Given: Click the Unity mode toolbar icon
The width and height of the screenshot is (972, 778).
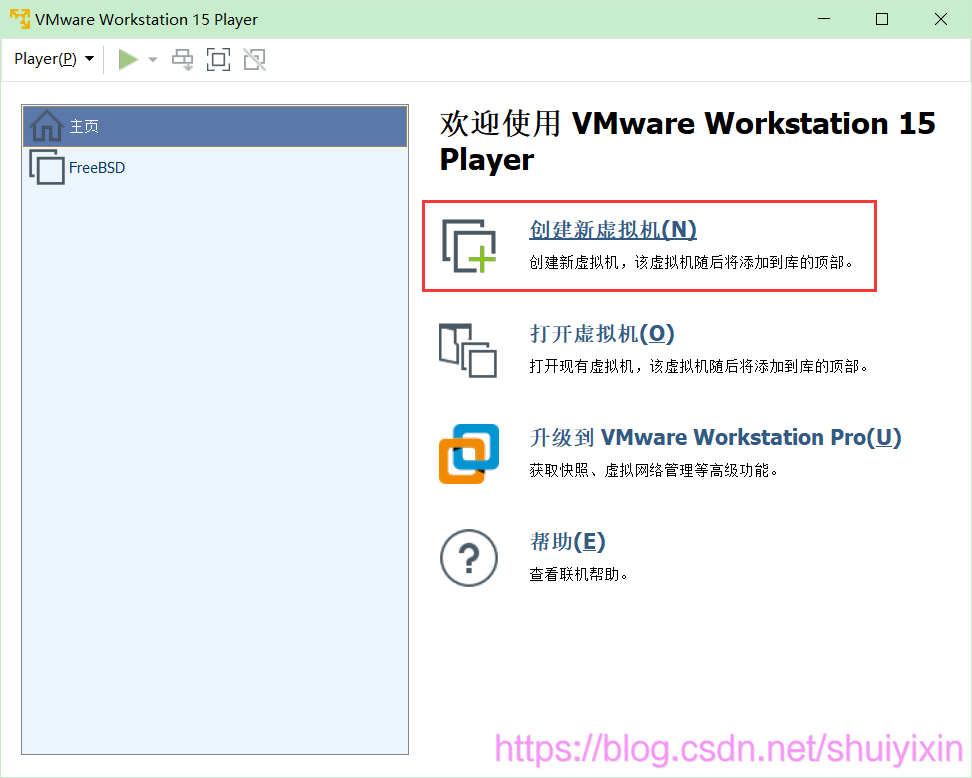Looking at the screenshot, I should 255,60.
